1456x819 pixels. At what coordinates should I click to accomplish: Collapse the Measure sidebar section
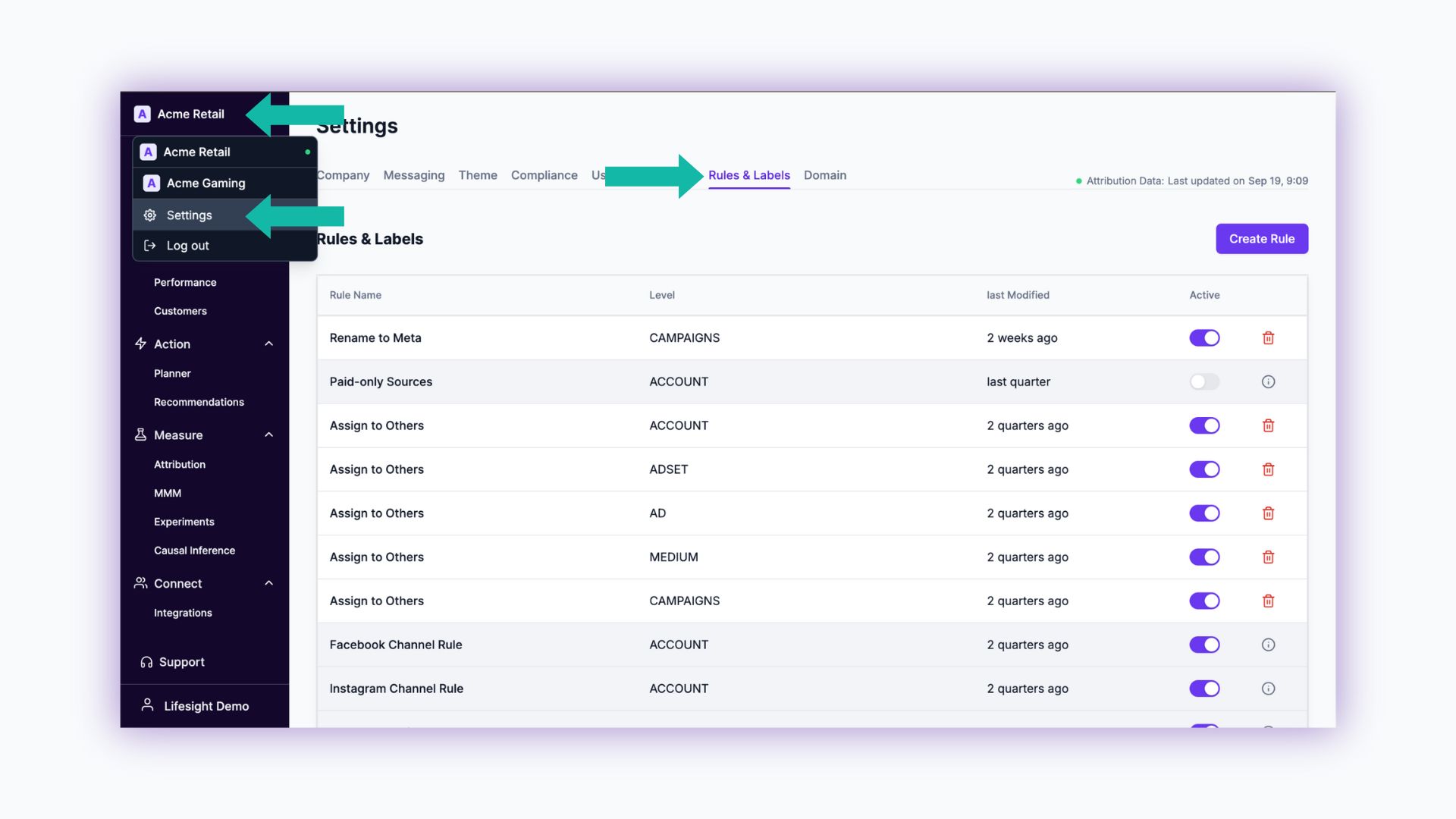tap(268, 435)
